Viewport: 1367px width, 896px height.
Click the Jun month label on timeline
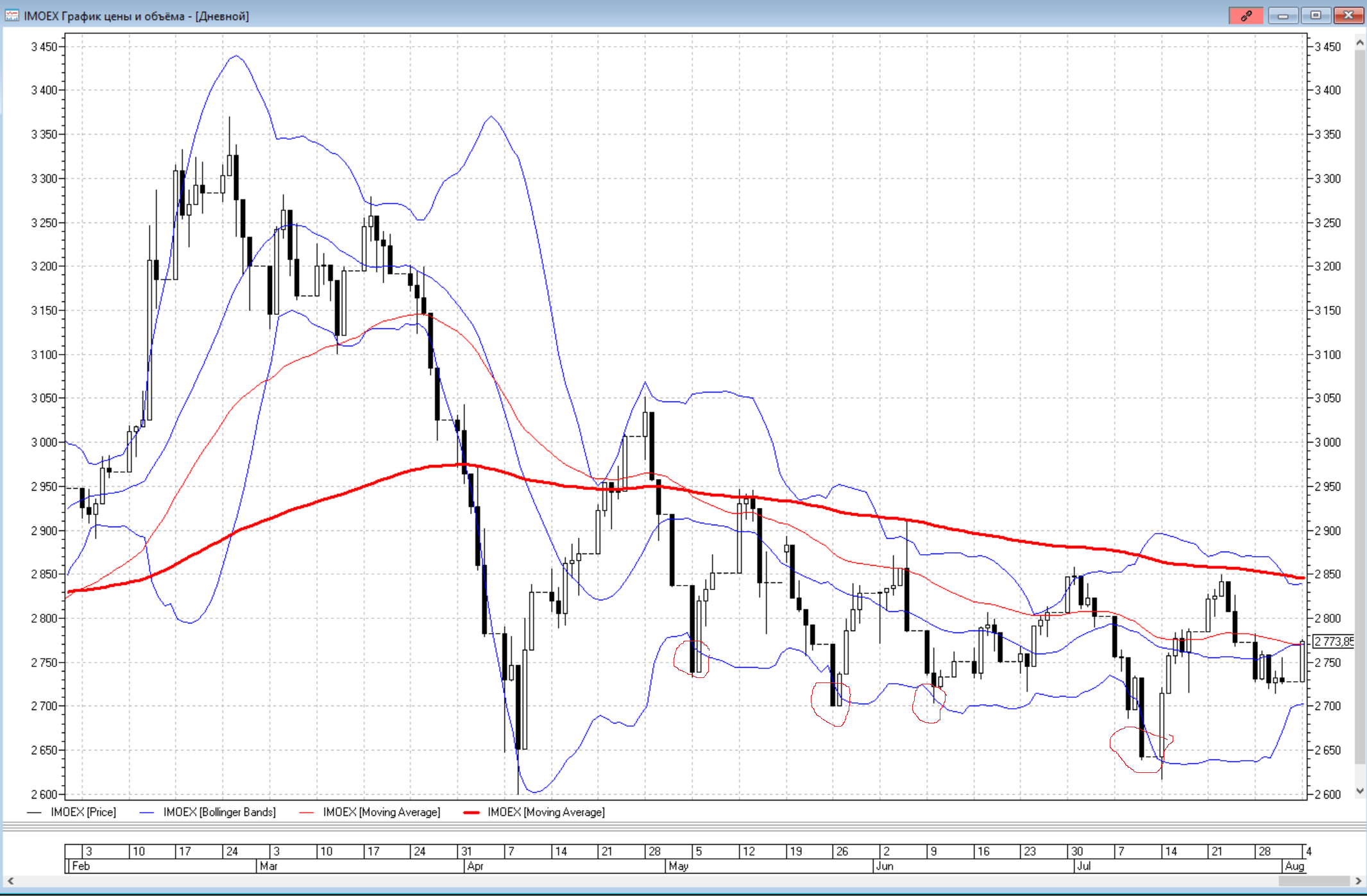point(885,866)
